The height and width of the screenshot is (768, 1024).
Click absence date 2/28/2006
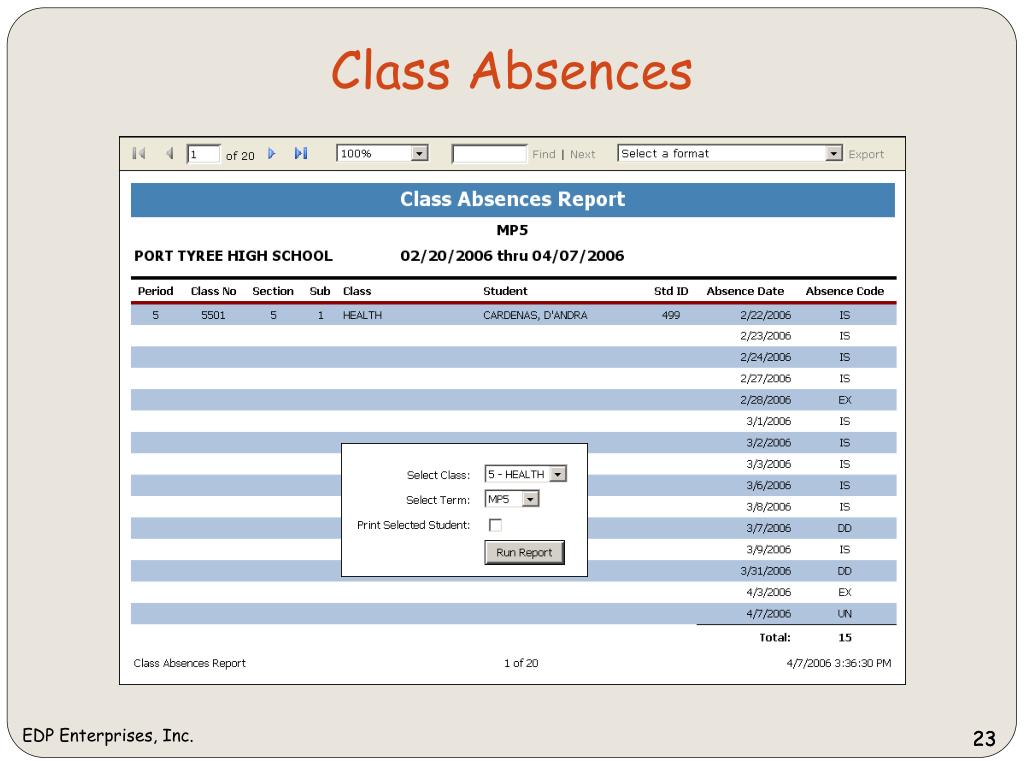[765, 400]
